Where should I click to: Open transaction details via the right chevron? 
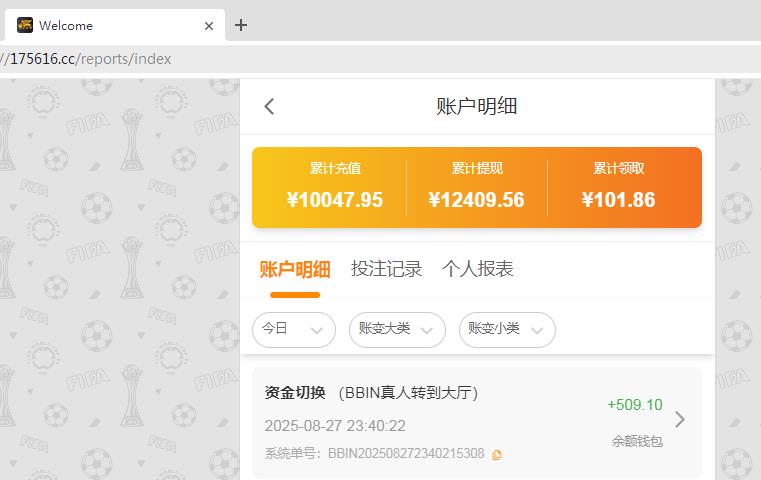[680, 419]
